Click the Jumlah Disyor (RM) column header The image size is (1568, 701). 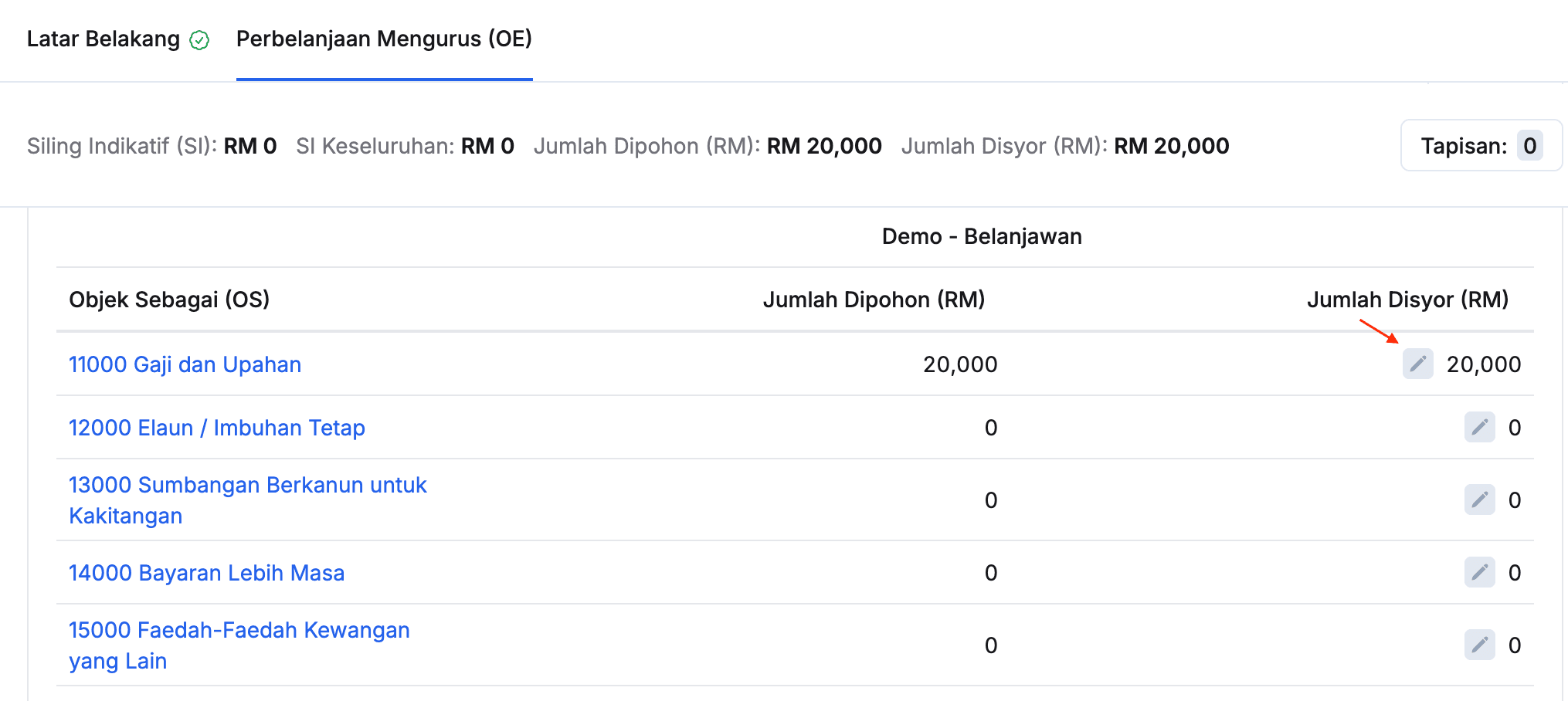(1407, 300)
